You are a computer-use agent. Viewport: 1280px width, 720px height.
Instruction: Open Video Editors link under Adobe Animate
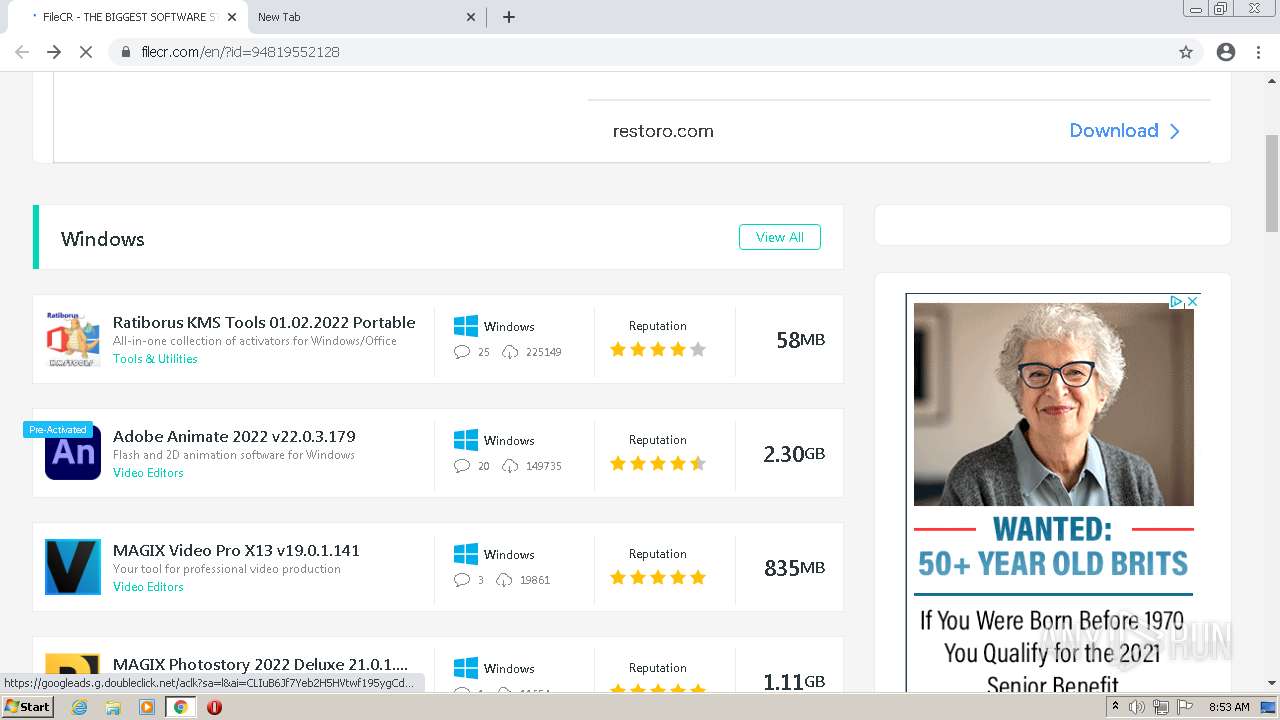point(148,473)
